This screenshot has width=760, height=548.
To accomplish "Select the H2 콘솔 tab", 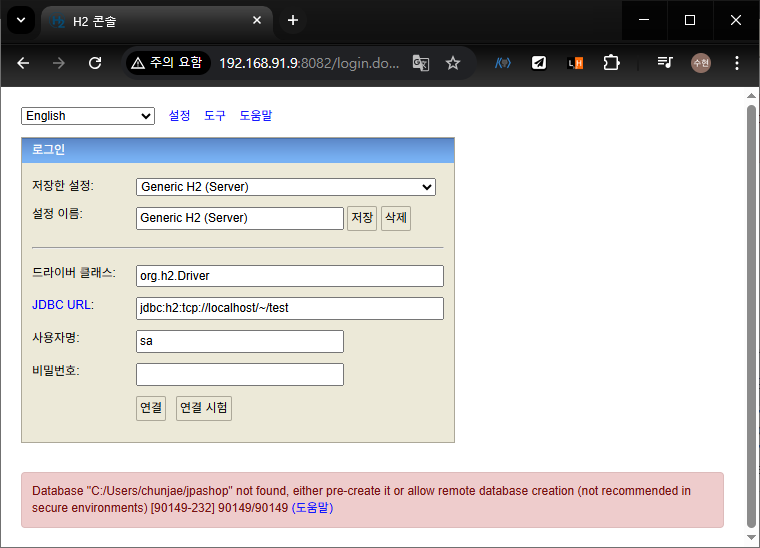I will [157, 21].
